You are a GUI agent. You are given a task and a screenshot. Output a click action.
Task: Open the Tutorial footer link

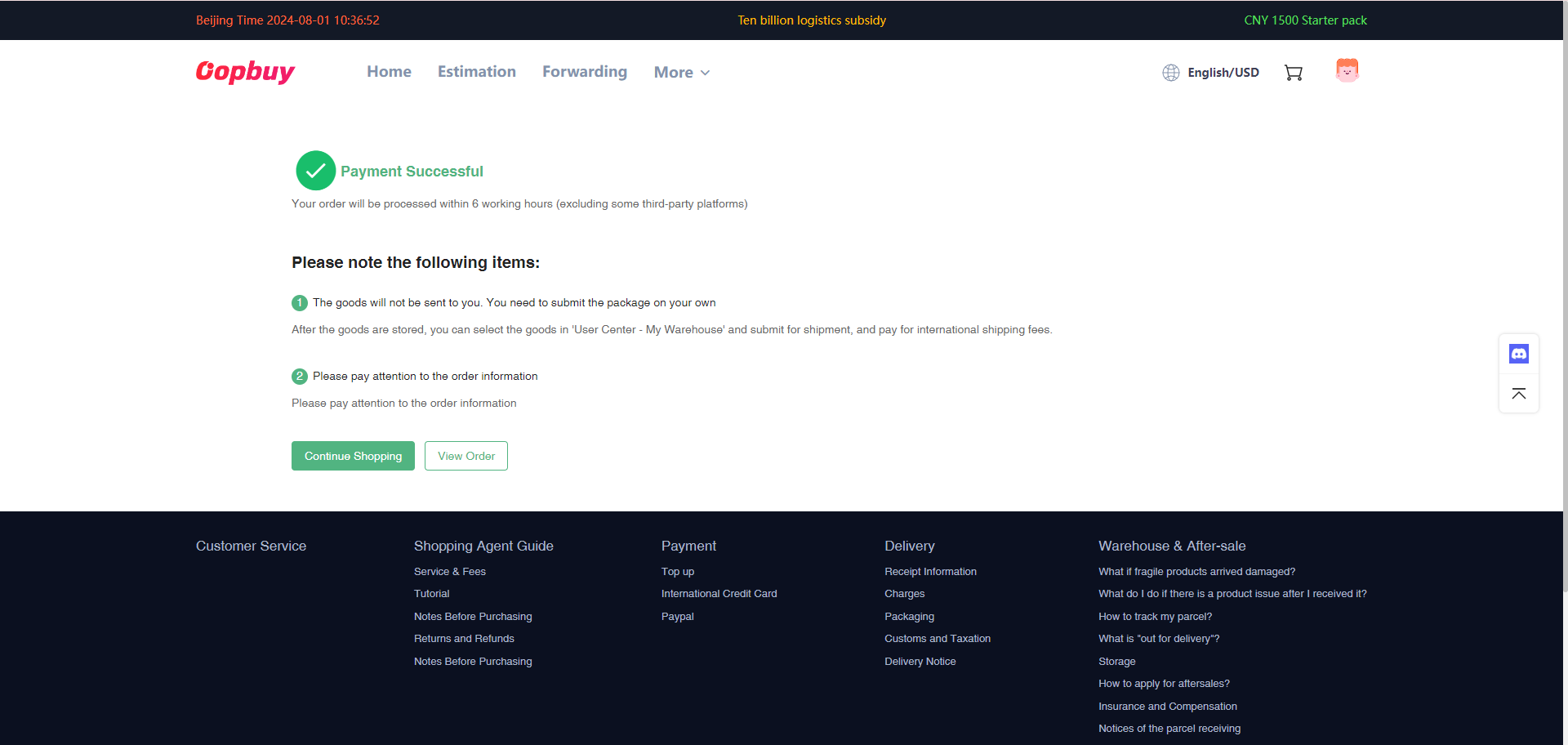point(432,594)
